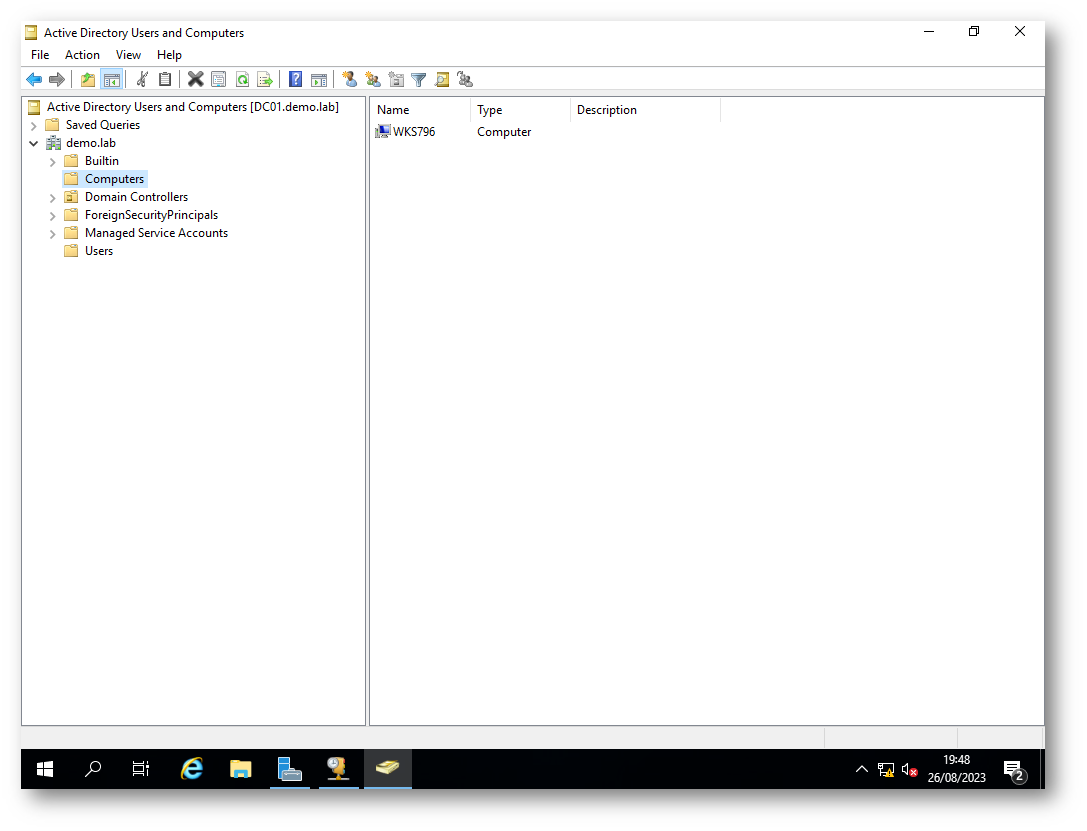Click the Export List icon
Image resolution: width=1087 pixels, height=831 pixels.
[265, 80]
